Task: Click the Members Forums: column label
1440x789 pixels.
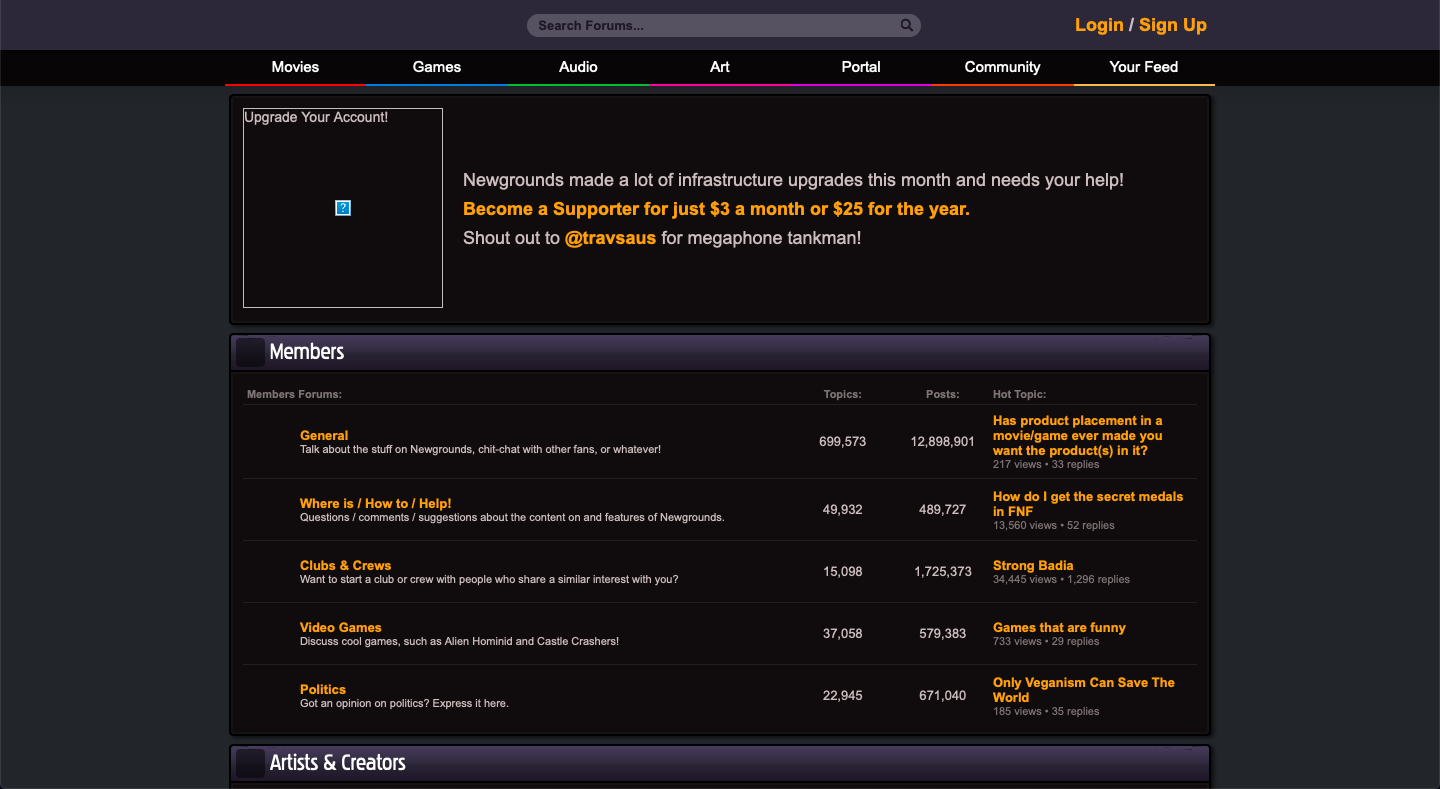Action: pyautogui.click(x=294, y=394)
